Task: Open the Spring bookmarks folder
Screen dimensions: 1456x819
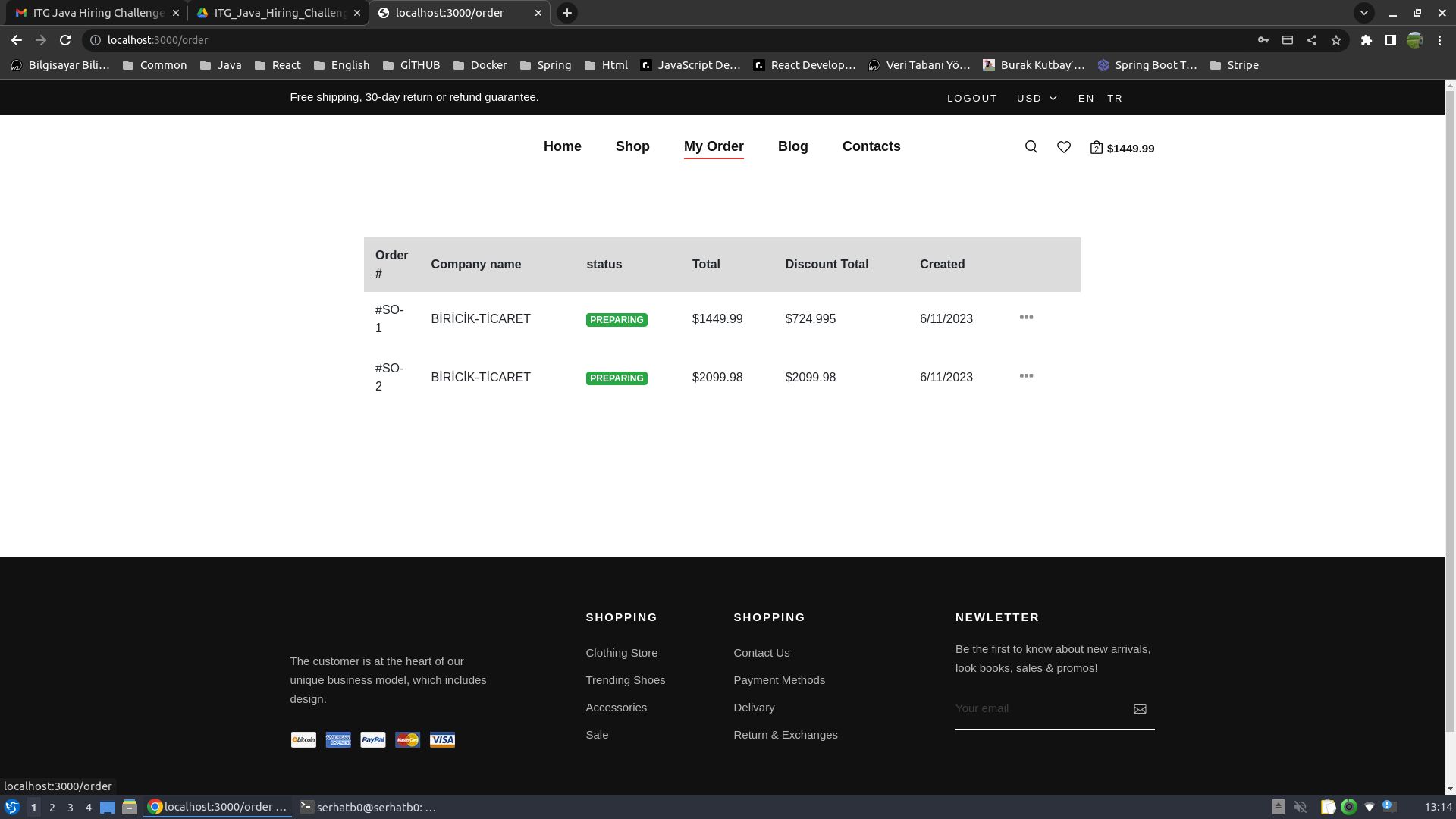Action: coord(545,65)
